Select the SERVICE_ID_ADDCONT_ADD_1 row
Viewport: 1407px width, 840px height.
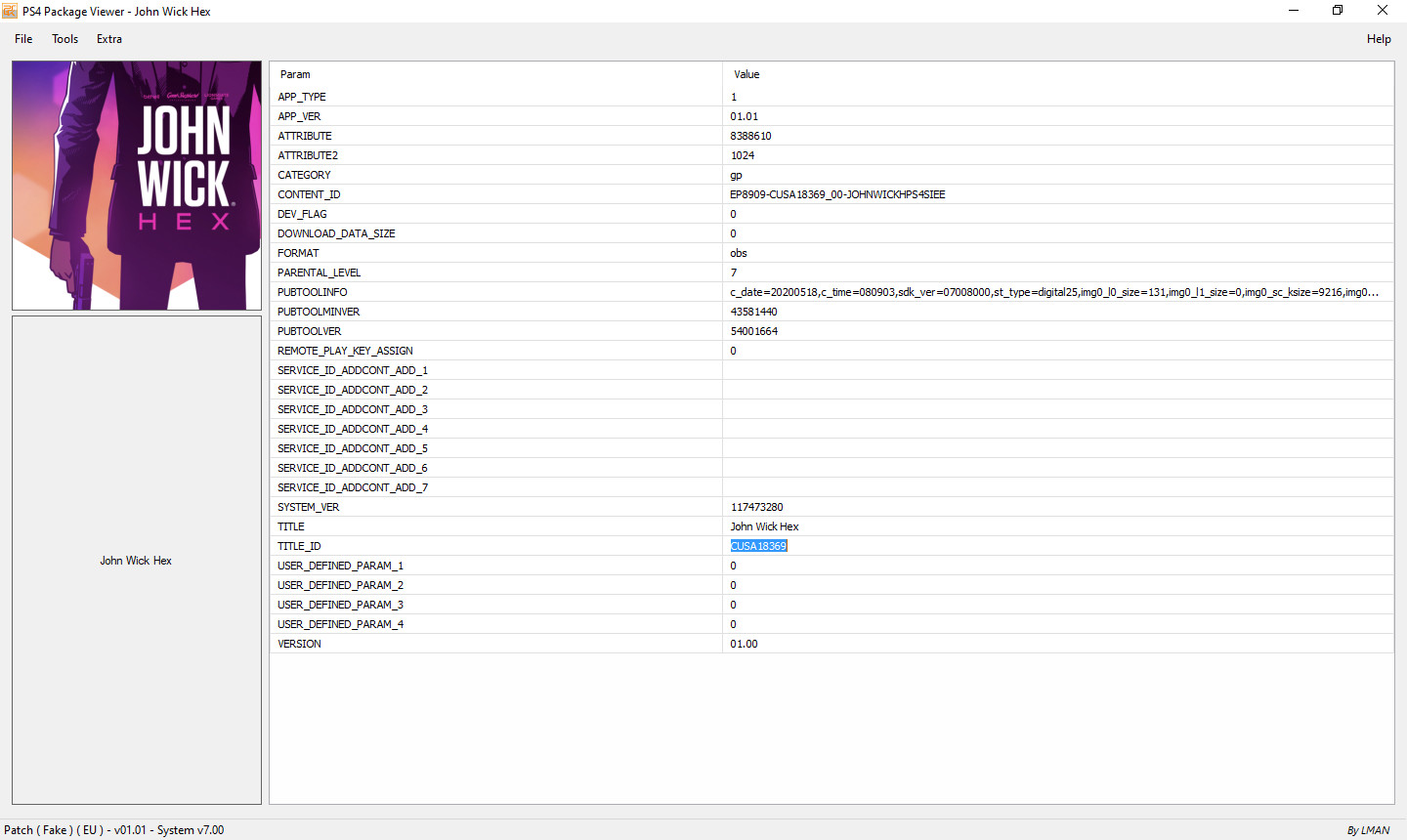pyautogui.click(x=831, y=370)
